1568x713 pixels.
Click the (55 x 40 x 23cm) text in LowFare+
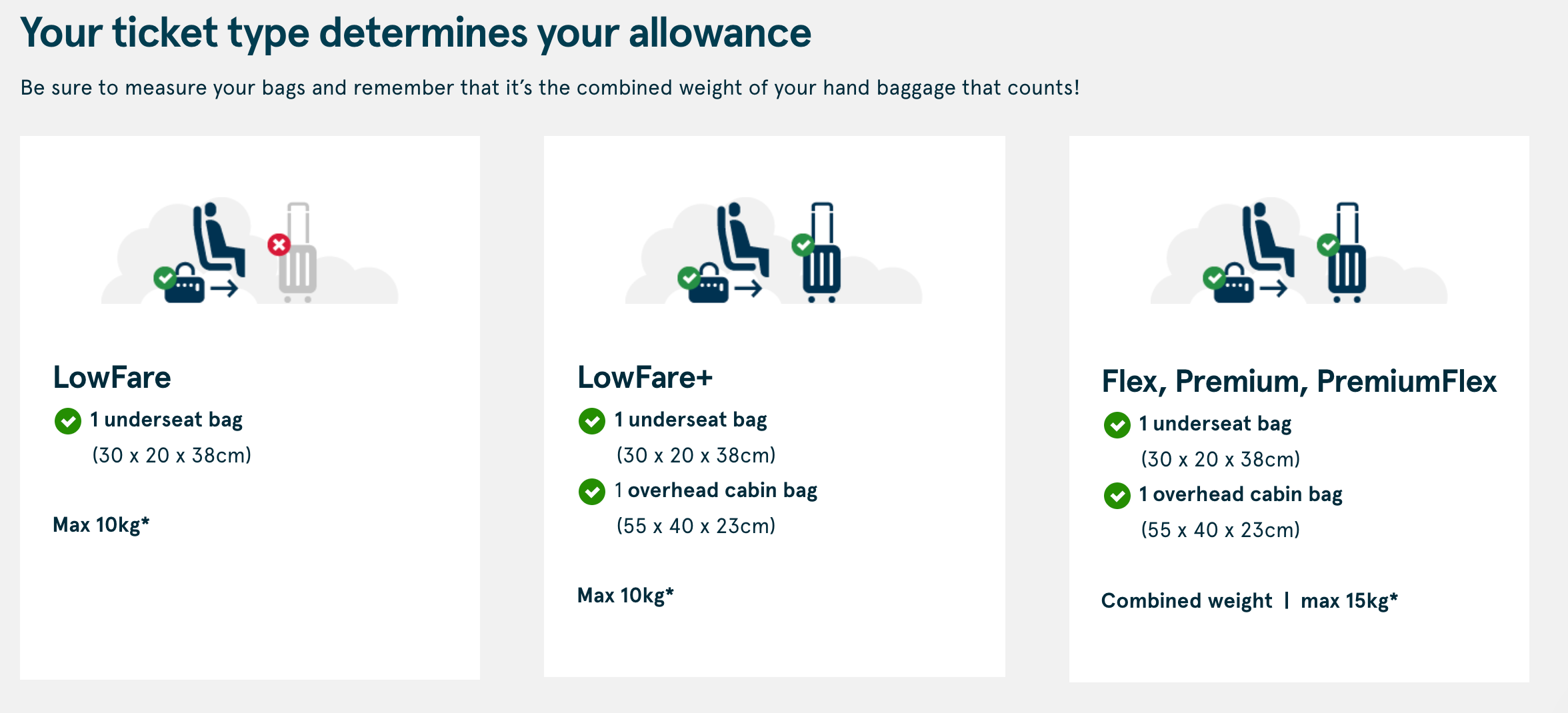coord(696,526)
